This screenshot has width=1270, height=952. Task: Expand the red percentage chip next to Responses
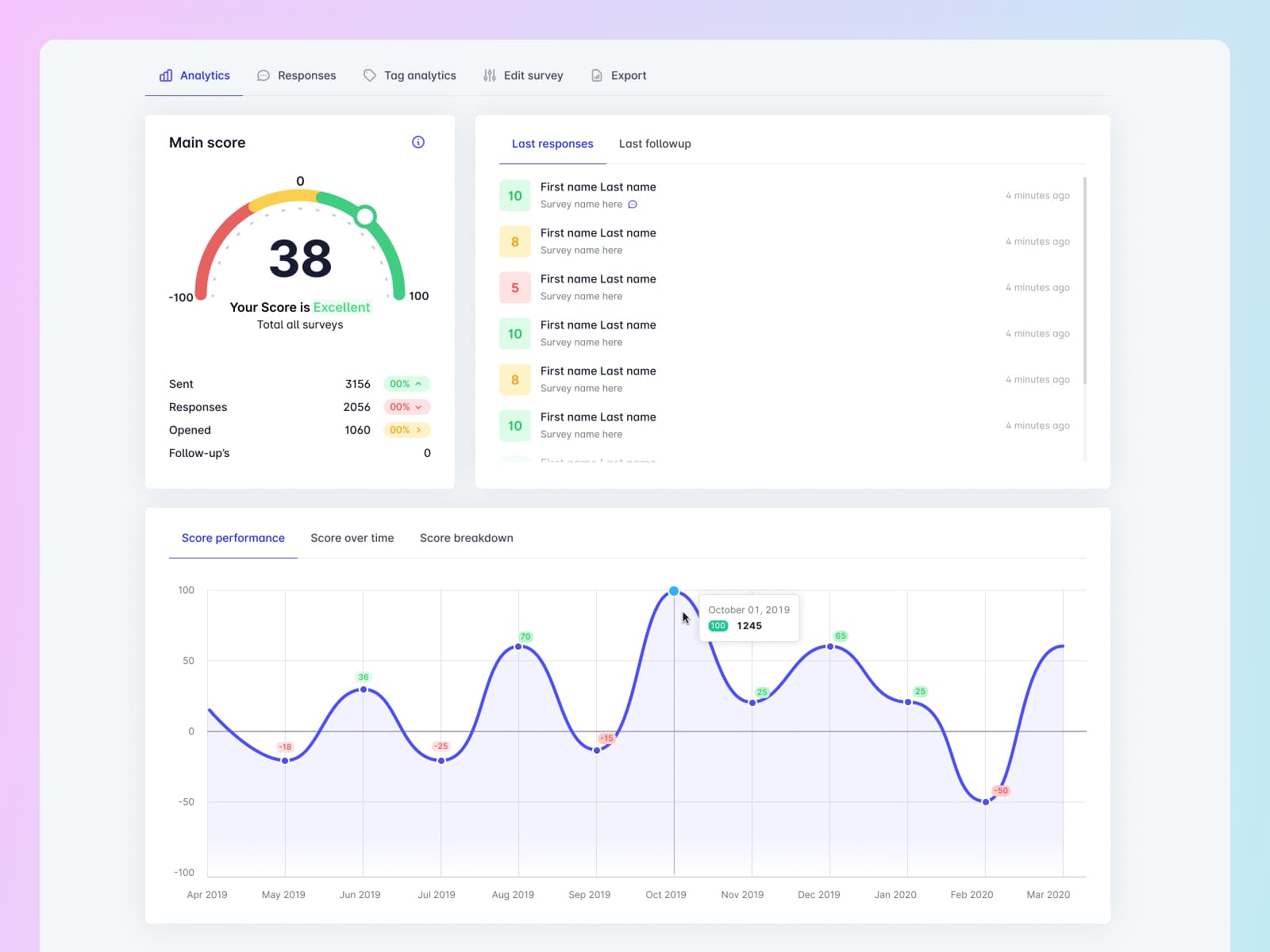tap(406, 407)
